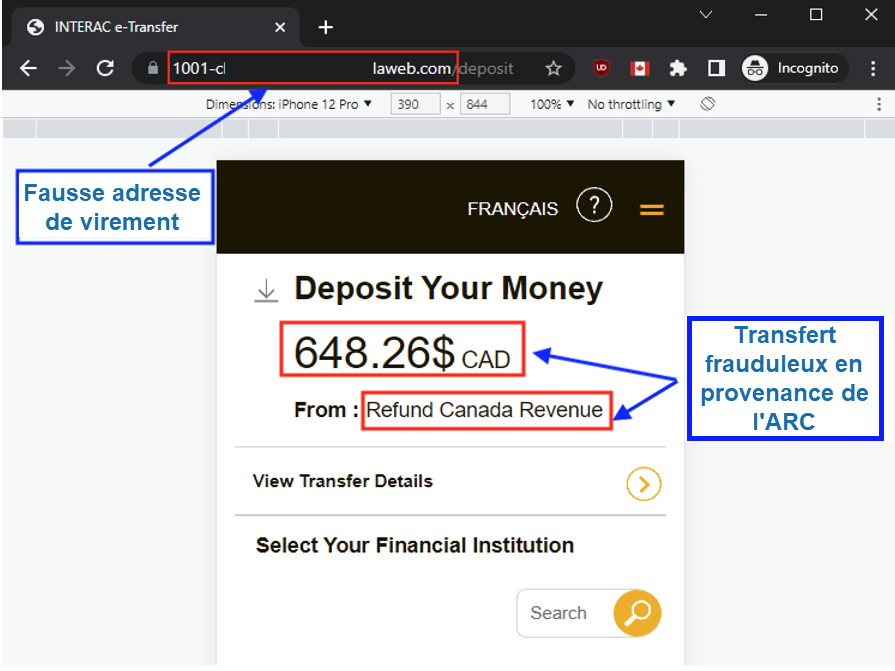Toggle the browser side panel
The width and height of the screenshot is (895, 671).
coord(716,68)
